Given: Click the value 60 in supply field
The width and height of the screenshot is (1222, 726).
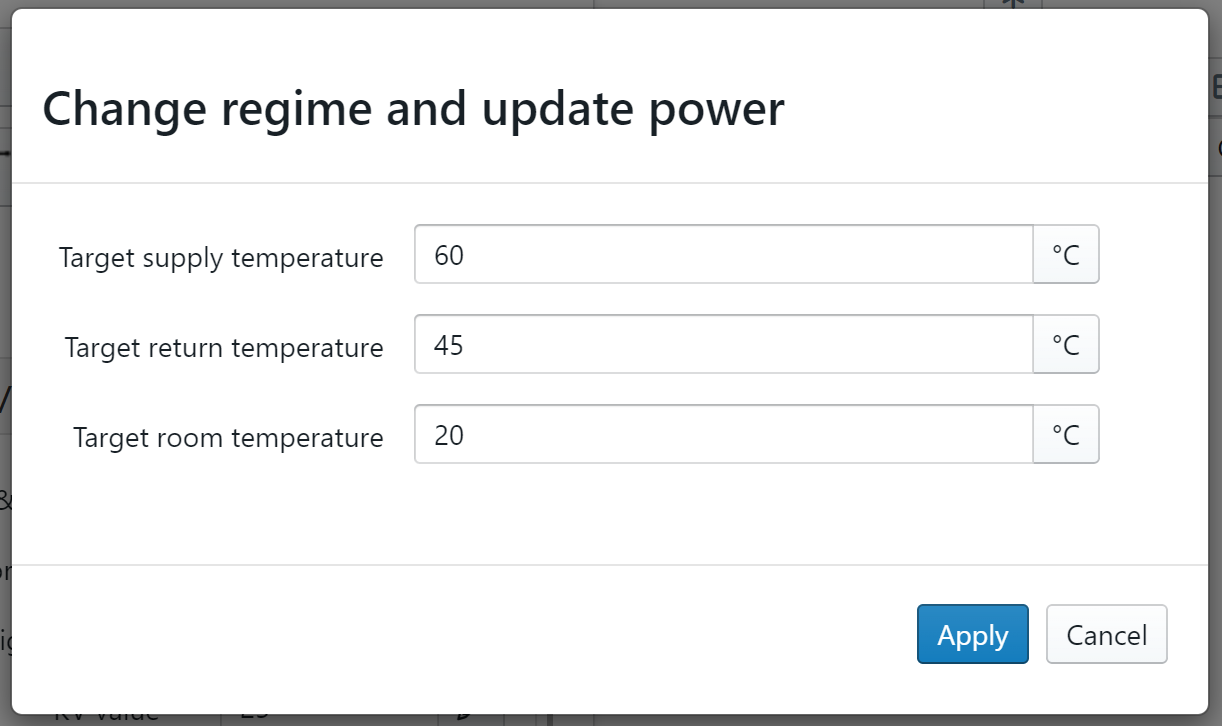Looking at the screenshot, I should [x=449, y=256].
